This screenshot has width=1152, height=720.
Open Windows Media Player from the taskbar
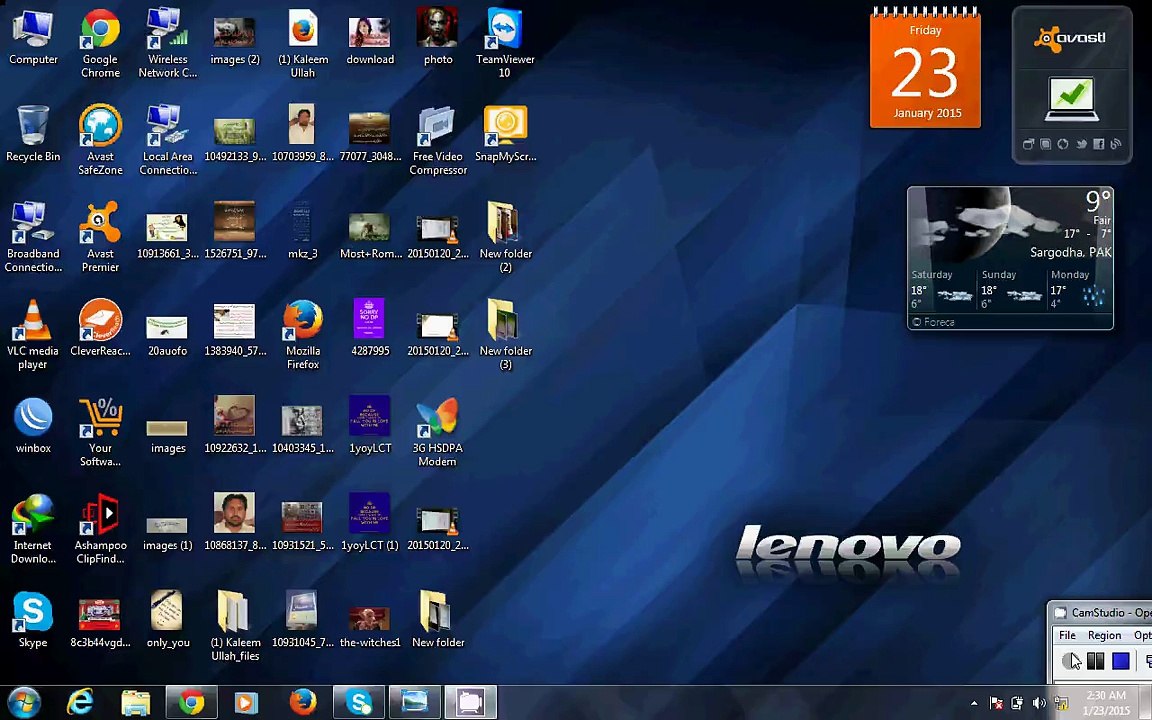(246, 702)
